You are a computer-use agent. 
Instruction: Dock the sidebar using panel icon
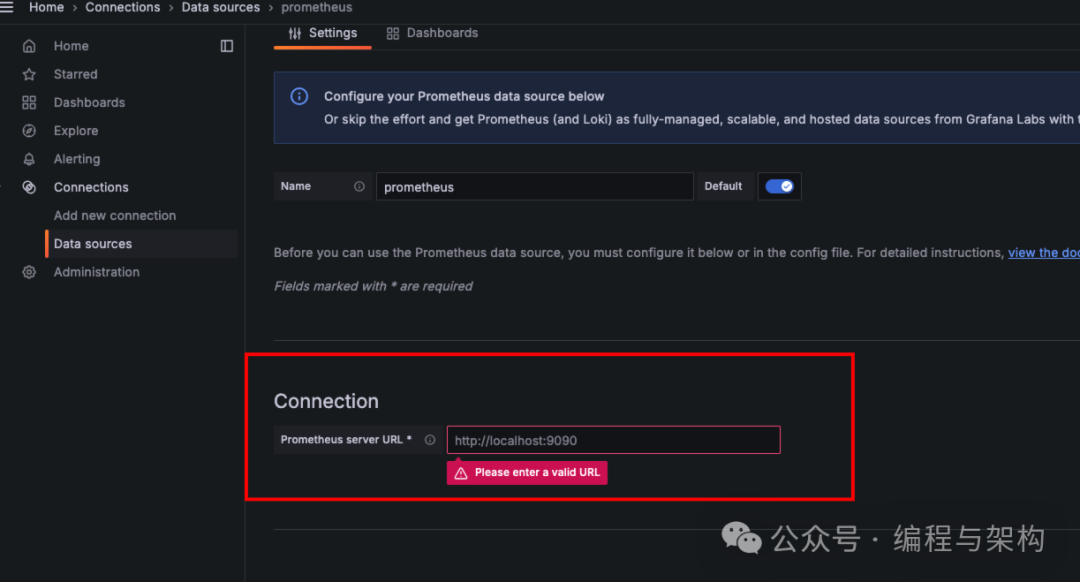click(x=227, y=46)
